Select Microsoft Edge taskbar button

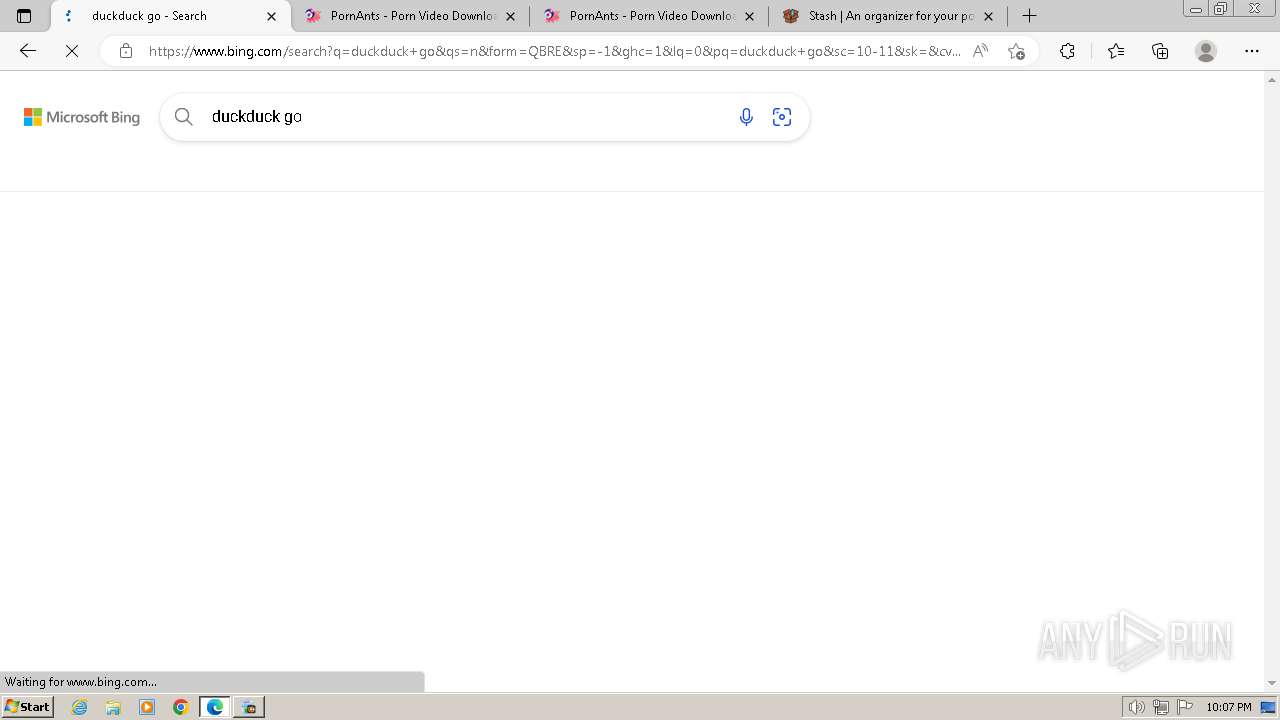click(x=215, y=707)
